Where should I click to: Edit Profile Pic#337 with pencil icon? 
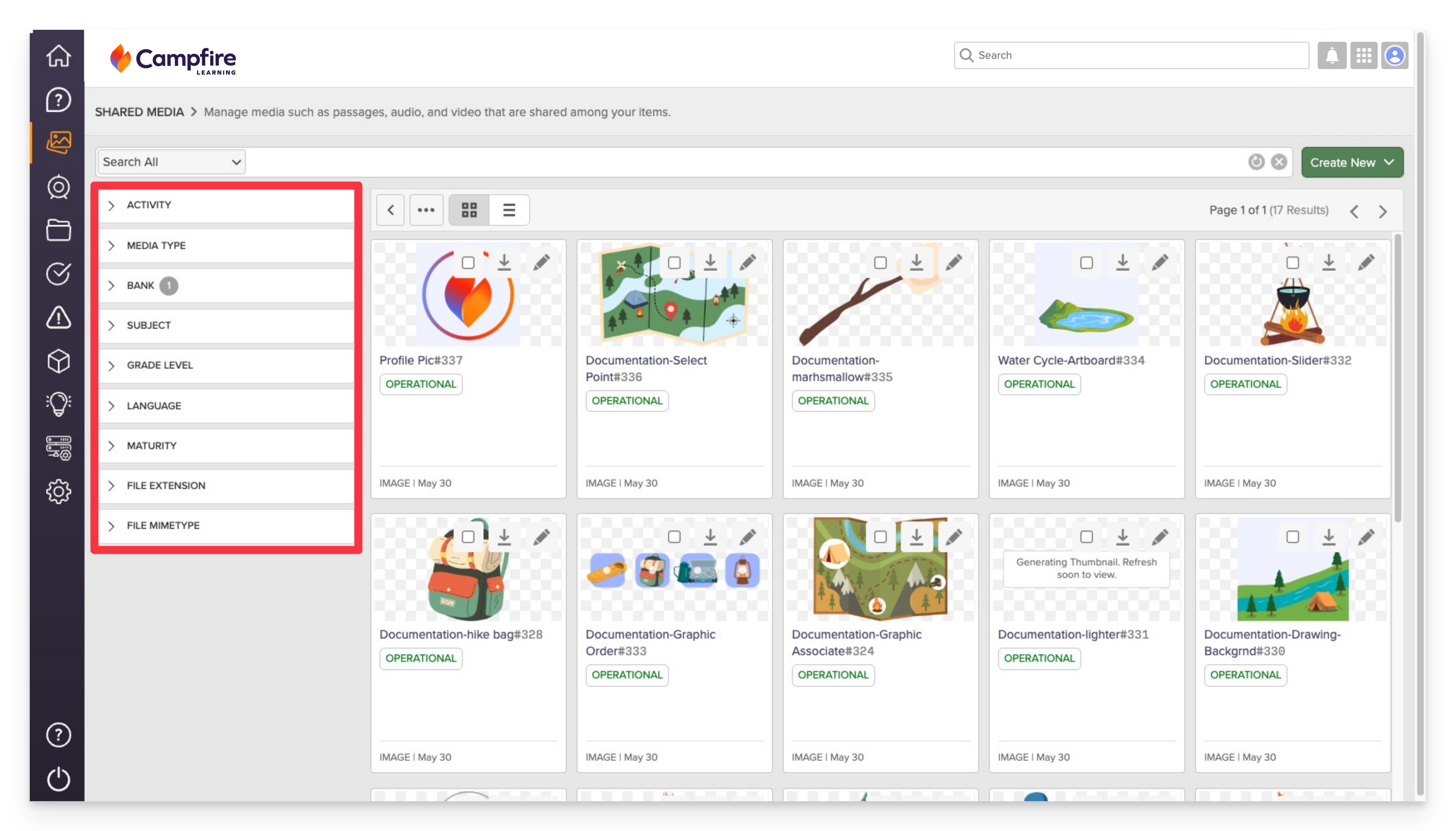pos(541,263)
